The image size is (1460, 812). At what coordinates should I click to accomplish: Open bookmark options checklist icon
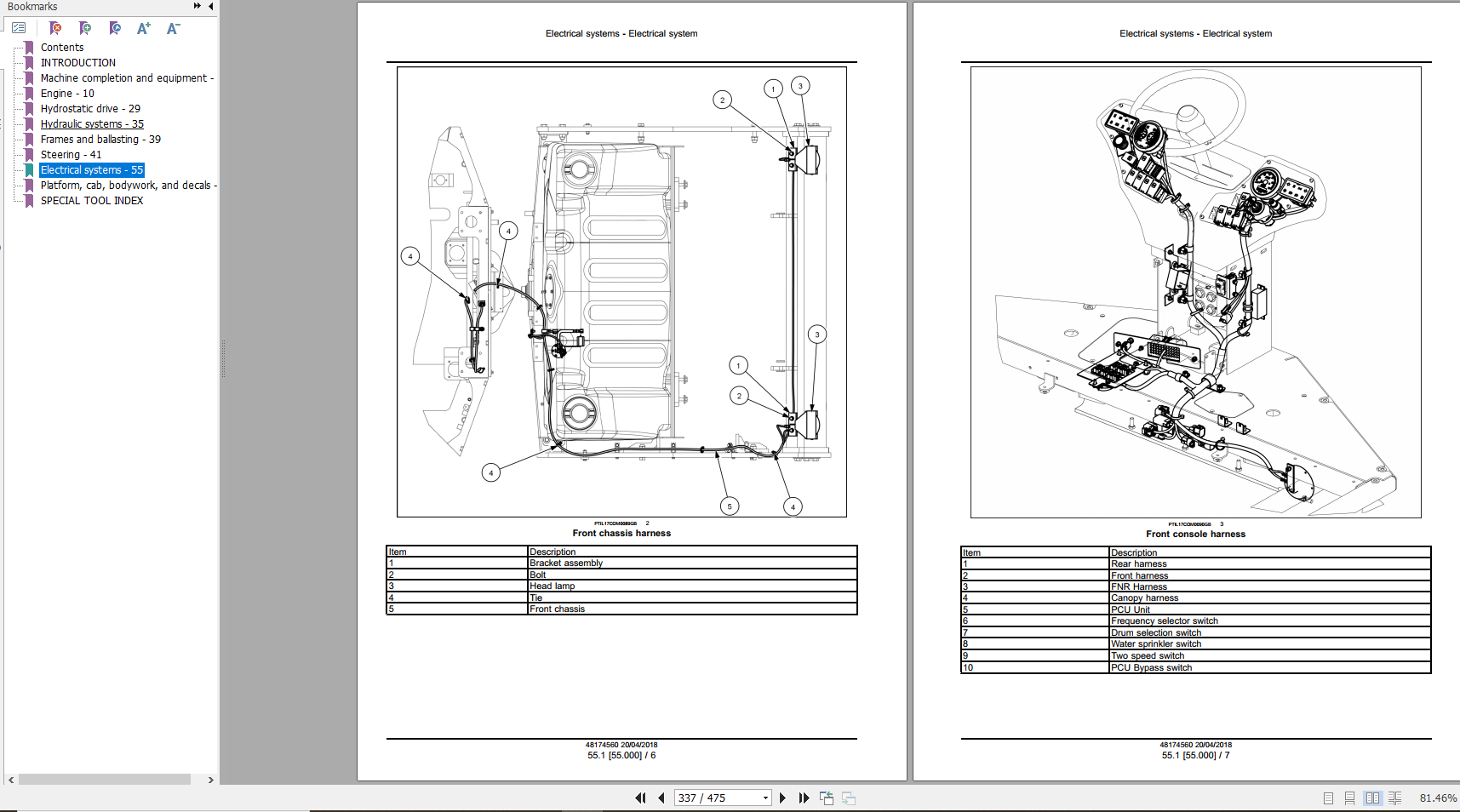point(19,26)
